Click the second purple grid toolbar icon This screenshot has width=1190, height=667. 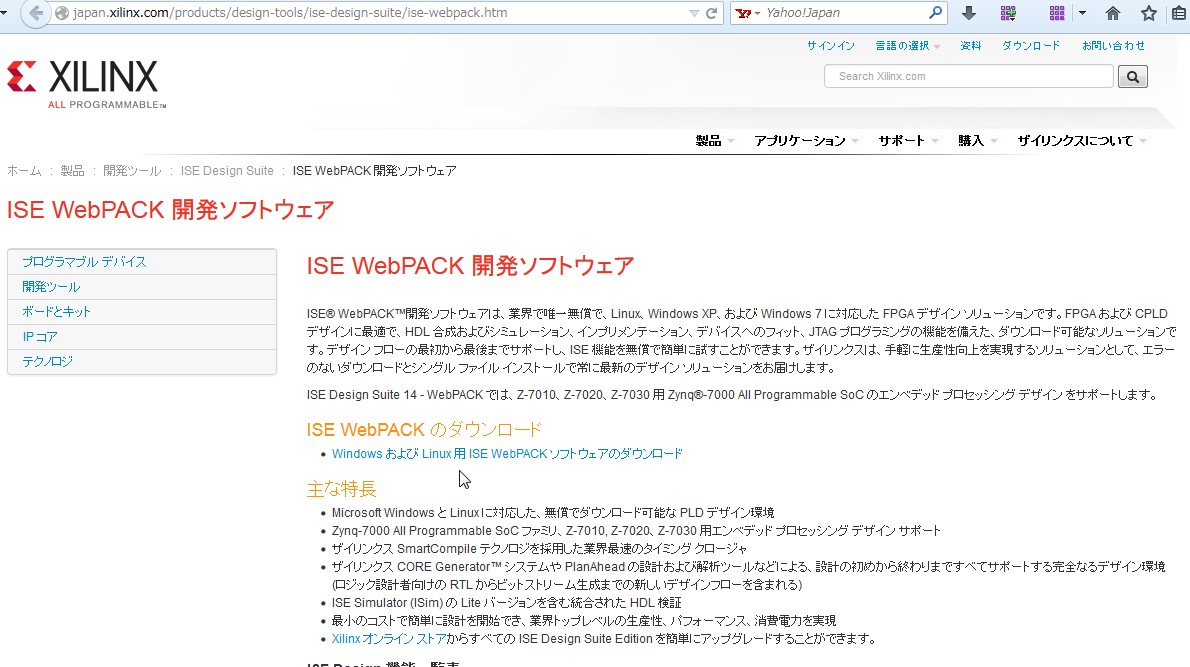1056,13
